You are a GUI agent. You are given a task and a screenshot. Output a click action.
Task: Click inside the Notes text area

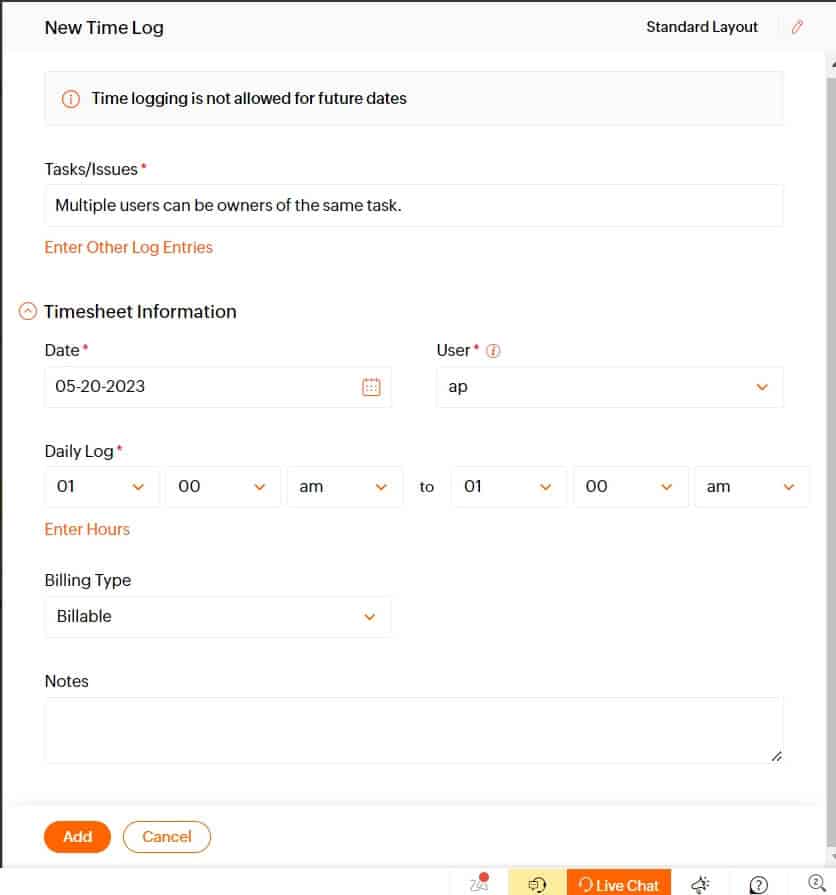(414, 731)
